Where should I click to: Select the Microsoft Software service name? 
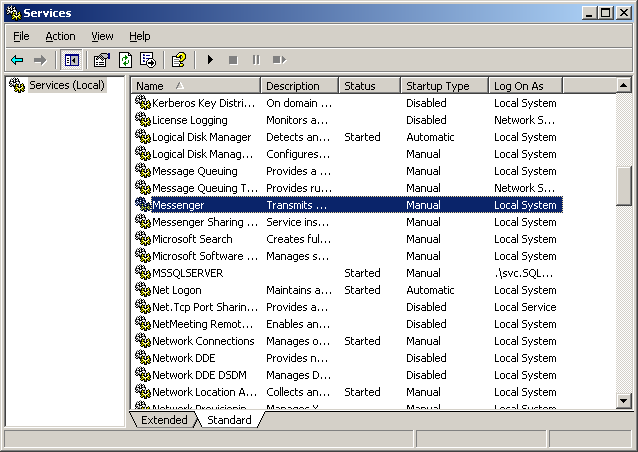(205, 256)
